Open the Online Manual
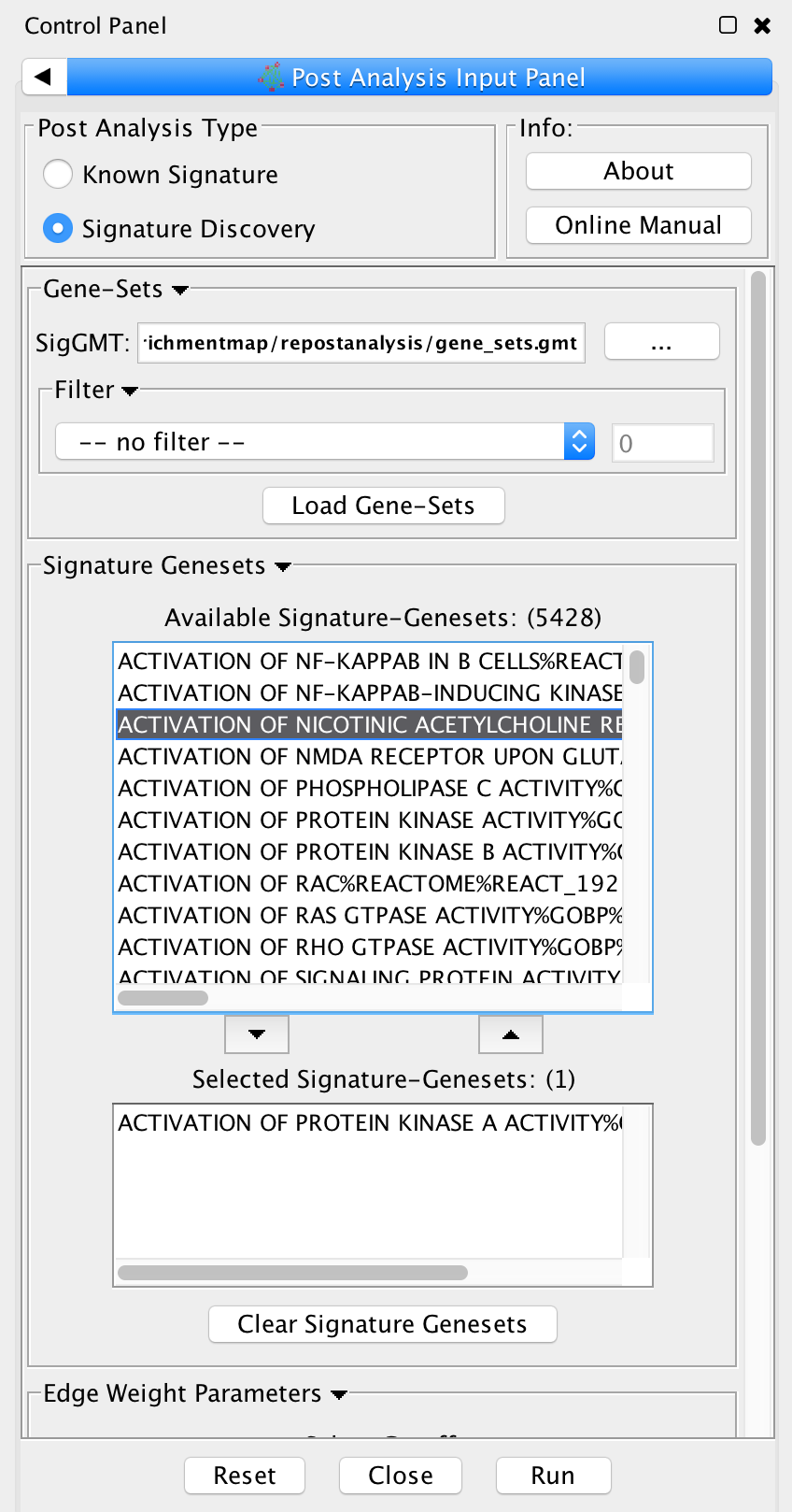Viewport: 792px width, 1512px height. (638, 225)
